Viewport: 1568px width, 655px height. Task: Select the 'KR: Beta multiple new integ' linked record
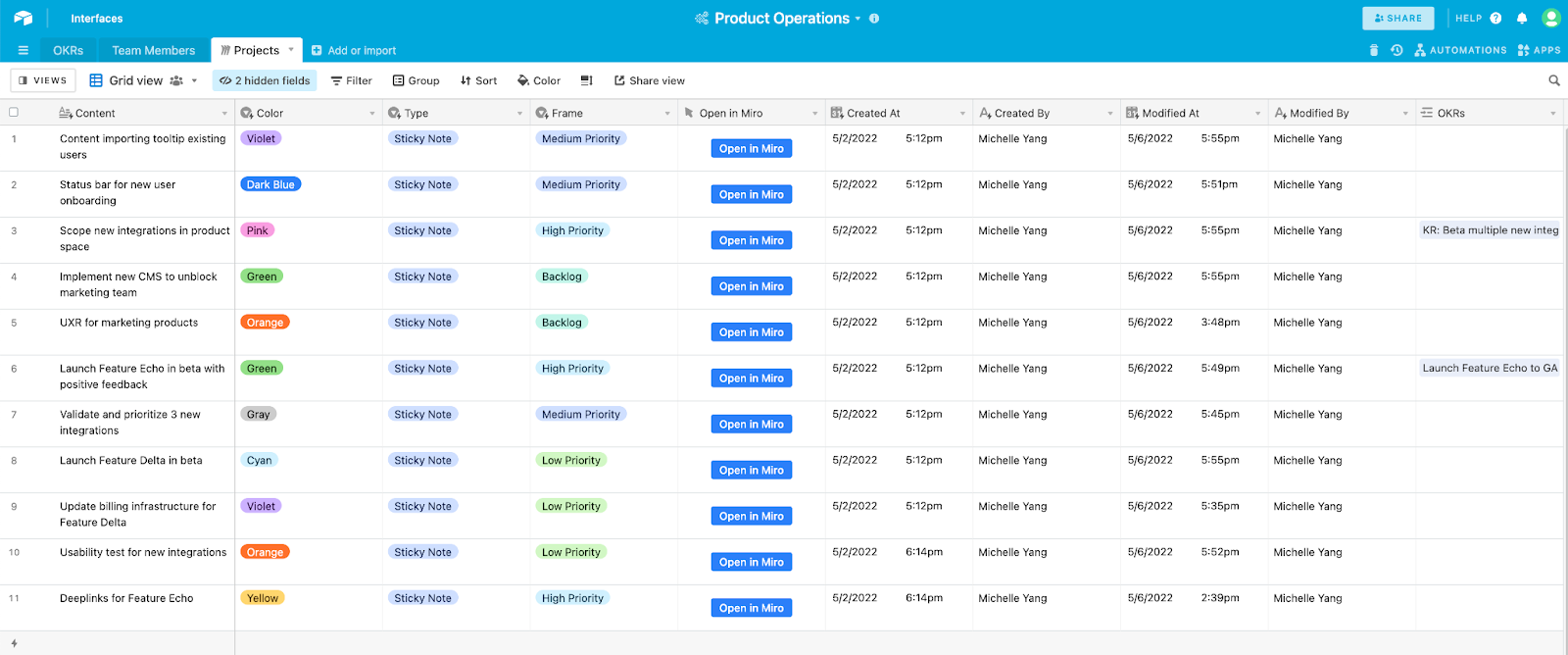(1490, 230)
